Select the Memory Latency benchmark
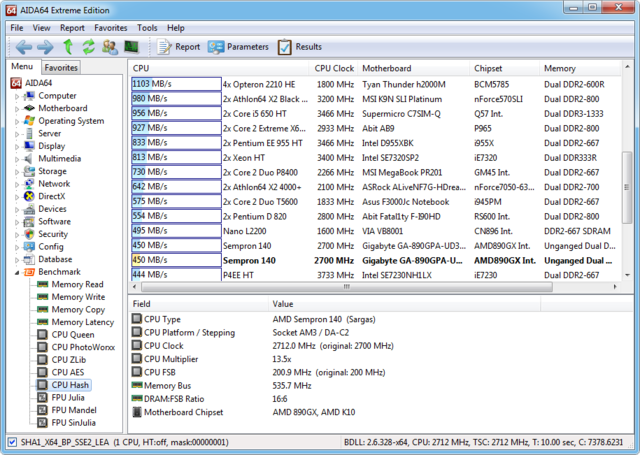This screenshot has width=640, height=455. pyautogui.click(x=84, y=322)
